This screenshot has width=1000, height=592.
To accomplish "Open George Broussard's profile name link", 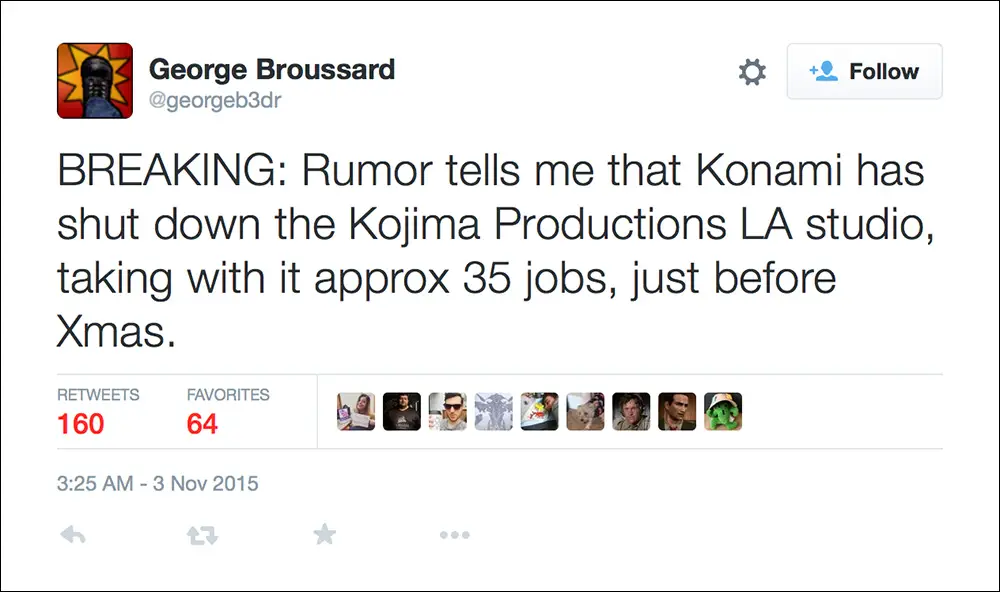I will pyautogui.click(x=272, y=70).
